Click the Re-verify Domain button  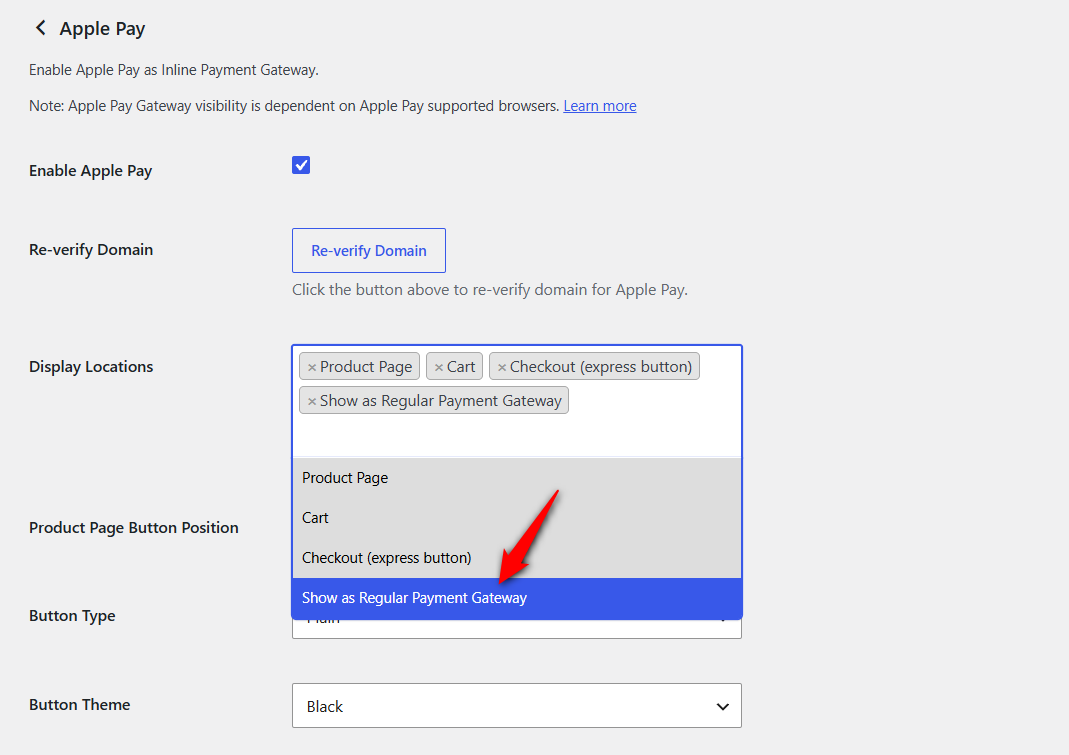pos(369,250)
